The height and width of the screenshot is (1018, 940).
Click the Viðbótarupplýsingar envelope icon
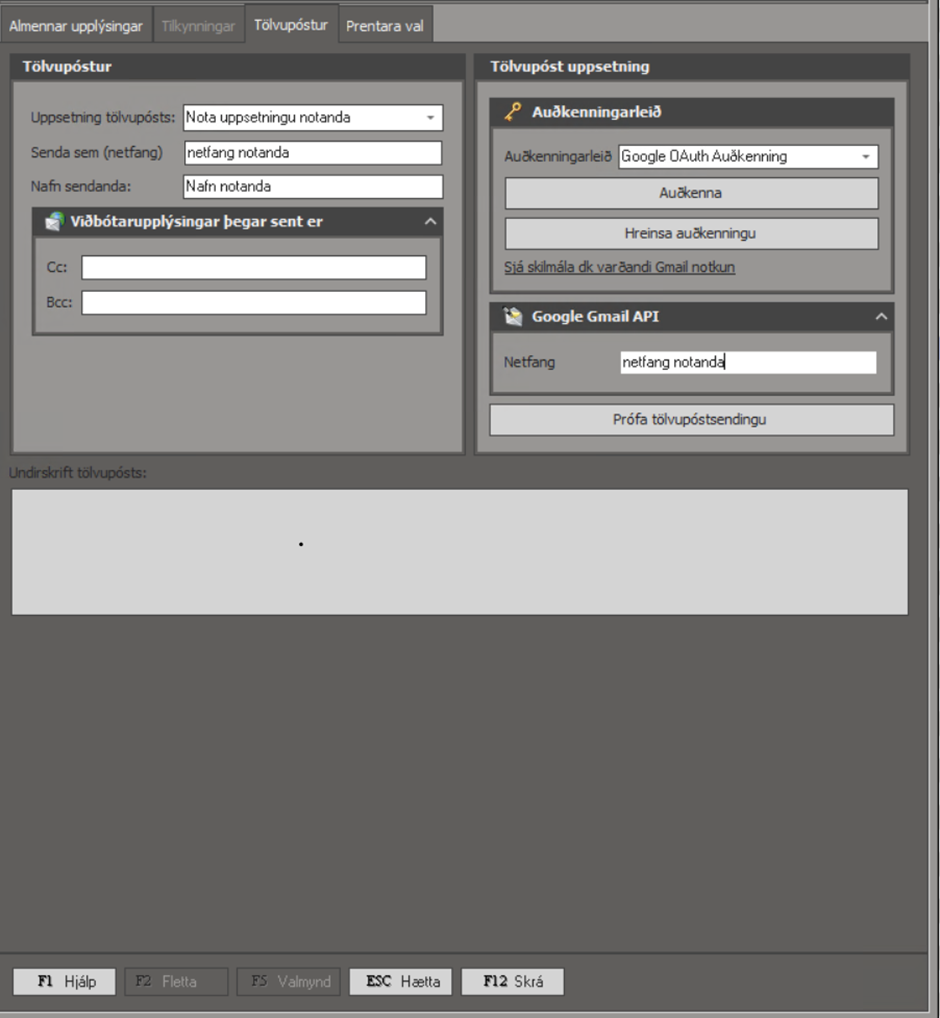tap(55, 222)
